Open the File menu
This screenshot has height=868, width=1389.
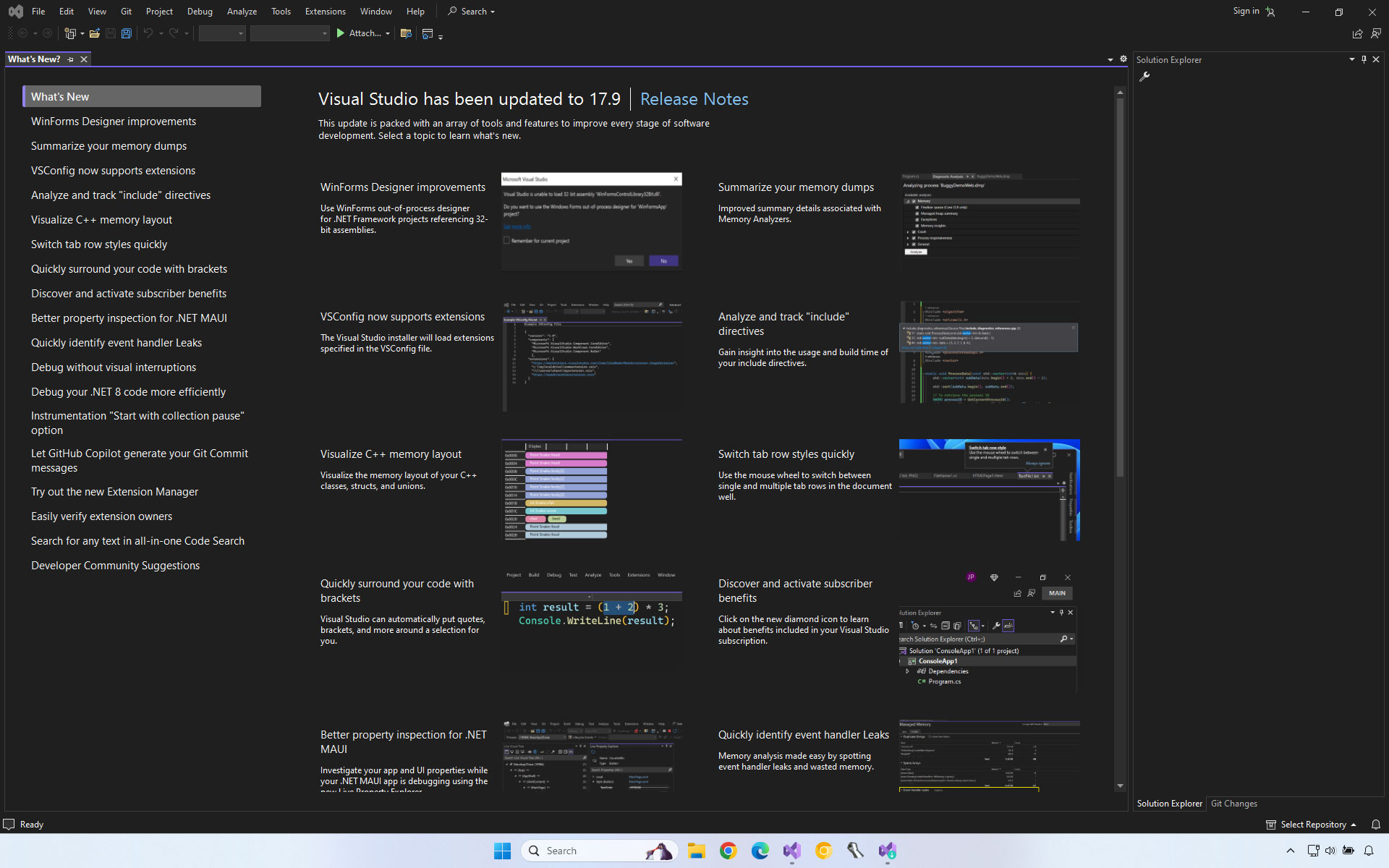click(38, 12)
